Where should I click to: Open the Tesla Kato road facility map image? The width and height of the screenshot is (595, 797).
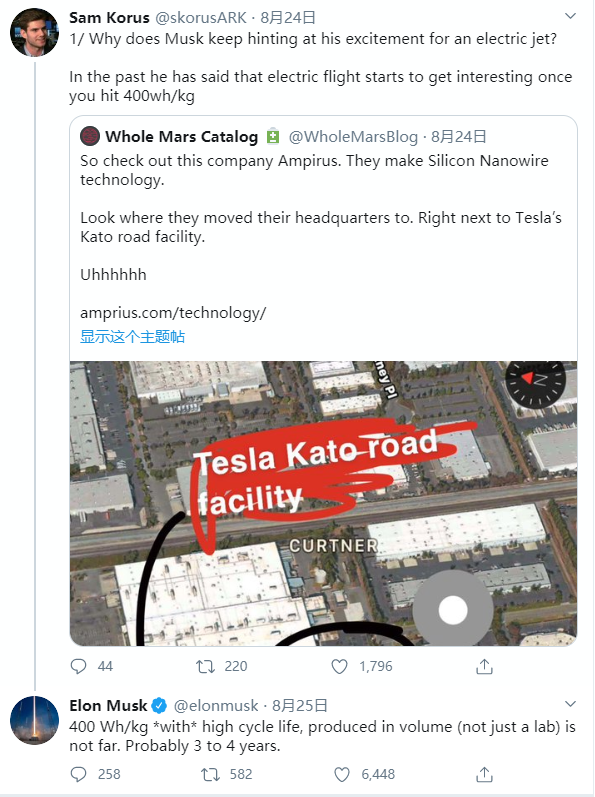tap(323, 503)
